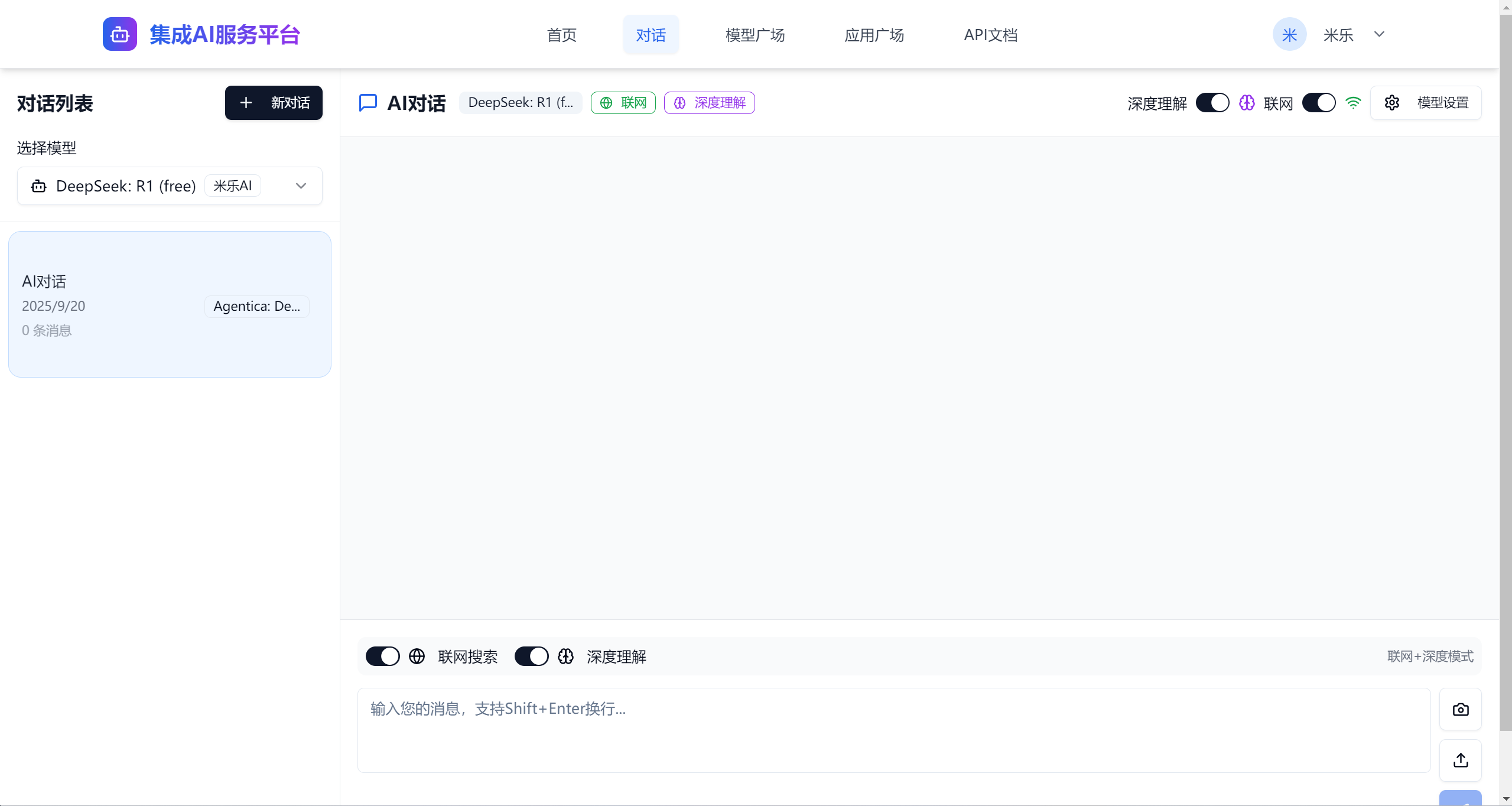Click the 米 user avatar circle

1289,34
